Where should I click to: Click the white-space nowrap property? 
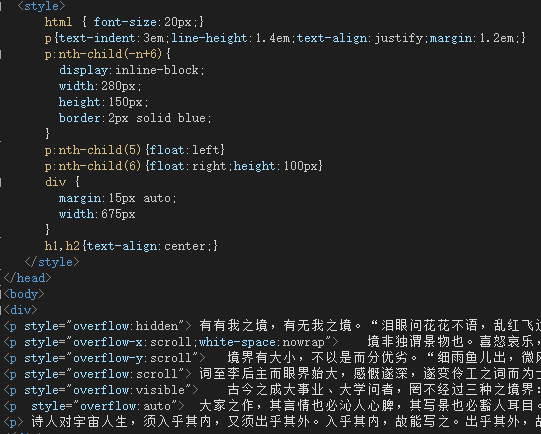point(261,342)
